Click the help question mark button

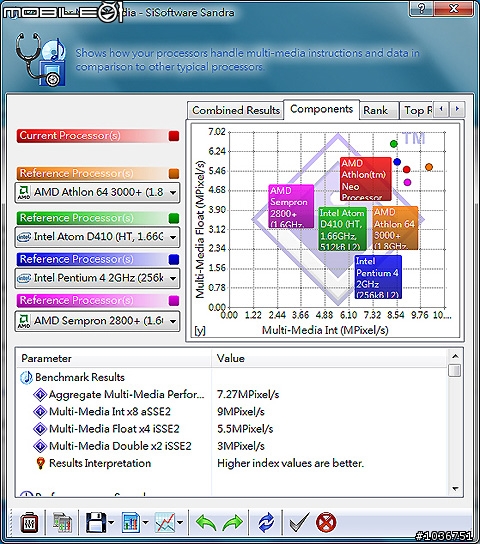click(422, 8)
